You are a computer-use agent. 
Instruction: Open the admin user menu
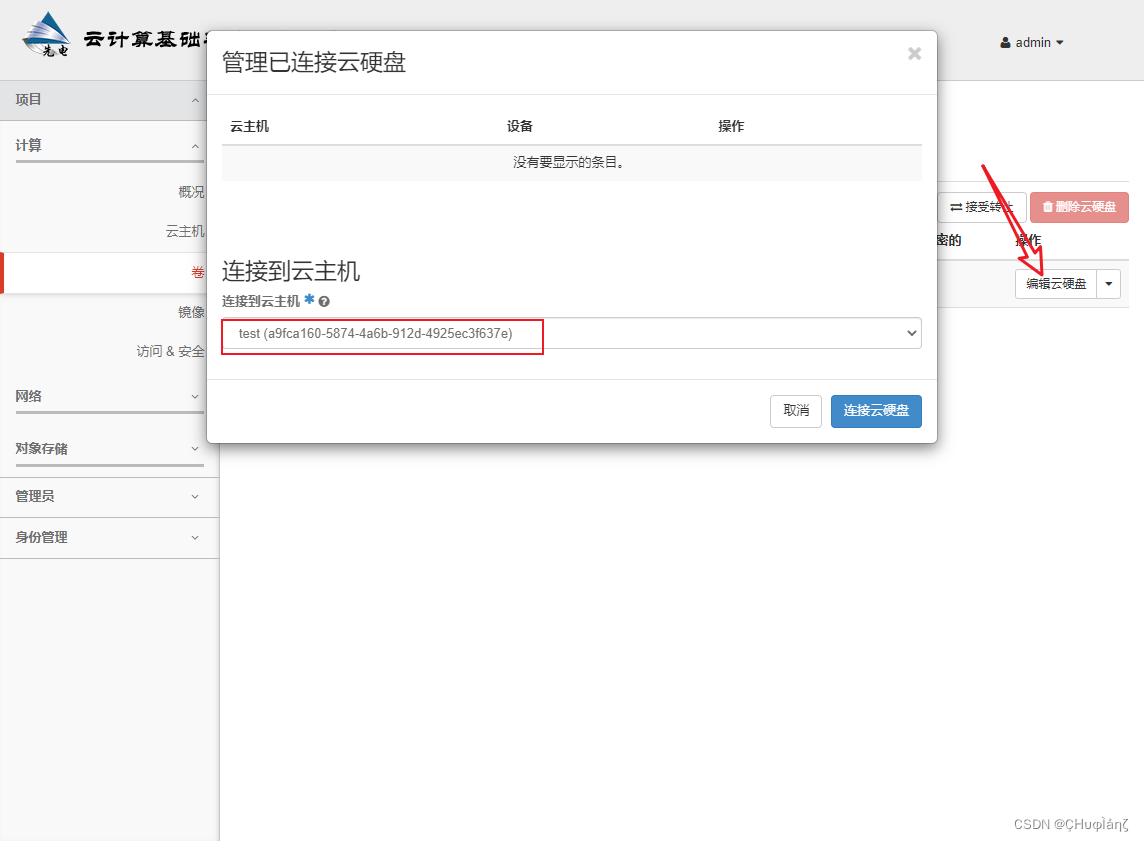coord(1032,42)
